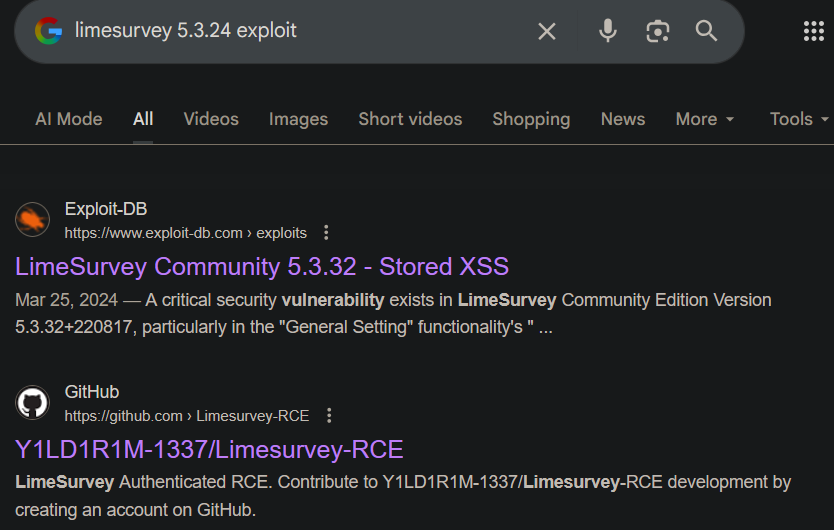Open options menu for Exploit-DB result
Screen dimensions: 834x530
click(x=326, y=233)
